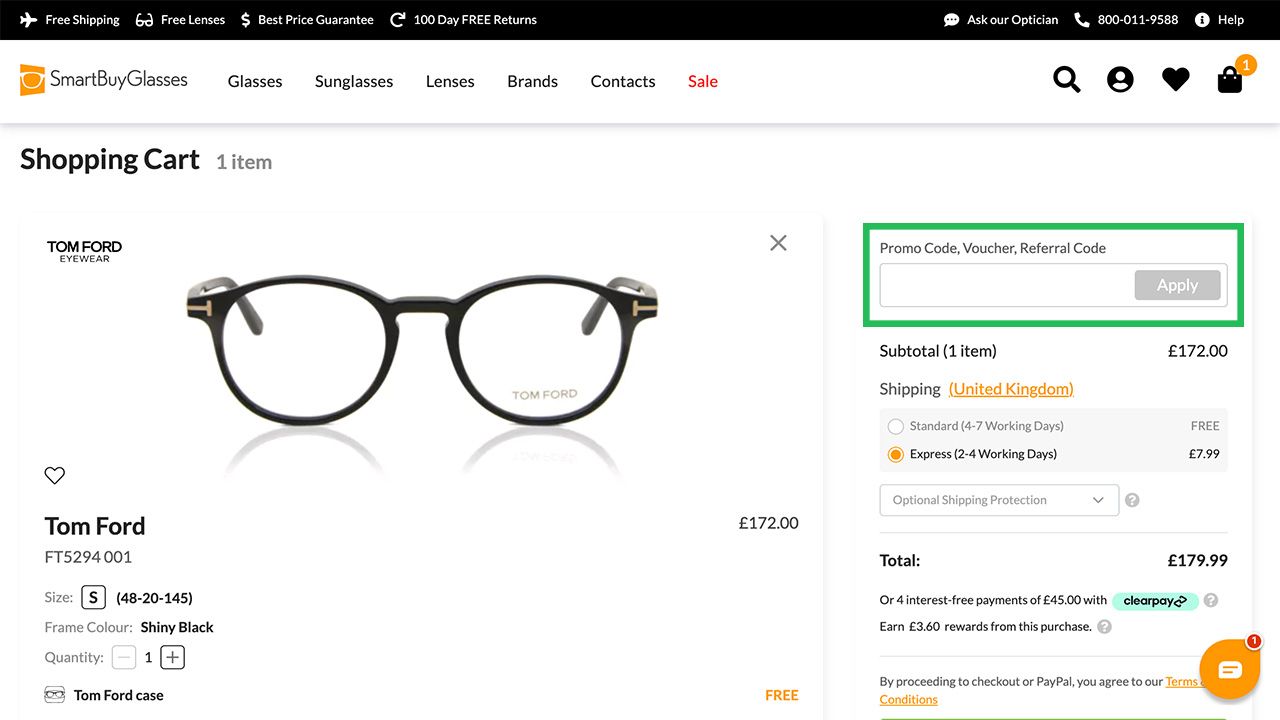This screenshot has height=720, width=1280.
Task: Add Tom Ford glasses to wishlist heart
Action: pyautogui.click(x=55, y=475)
